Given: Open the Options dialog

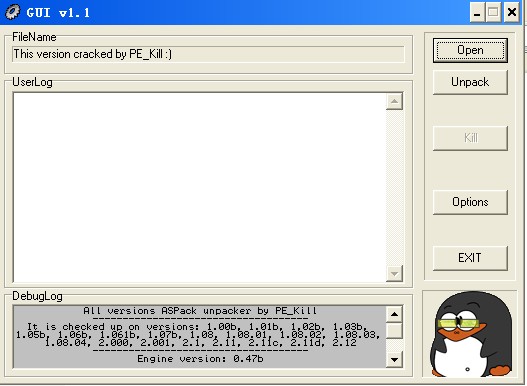Looking at the screenshot, I should [x=470, y=202].
